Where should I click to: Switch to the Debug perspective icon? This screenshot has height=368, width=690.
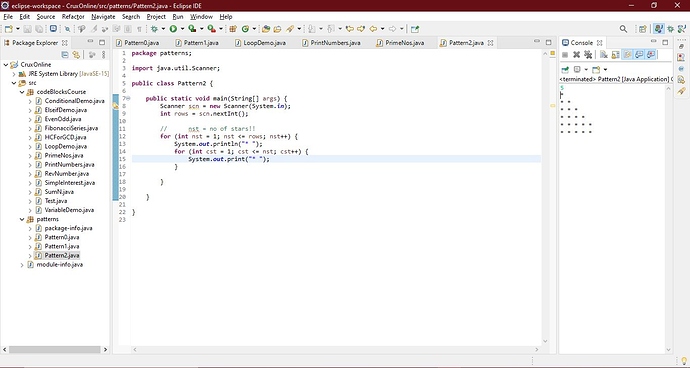[x=670, y=29]
